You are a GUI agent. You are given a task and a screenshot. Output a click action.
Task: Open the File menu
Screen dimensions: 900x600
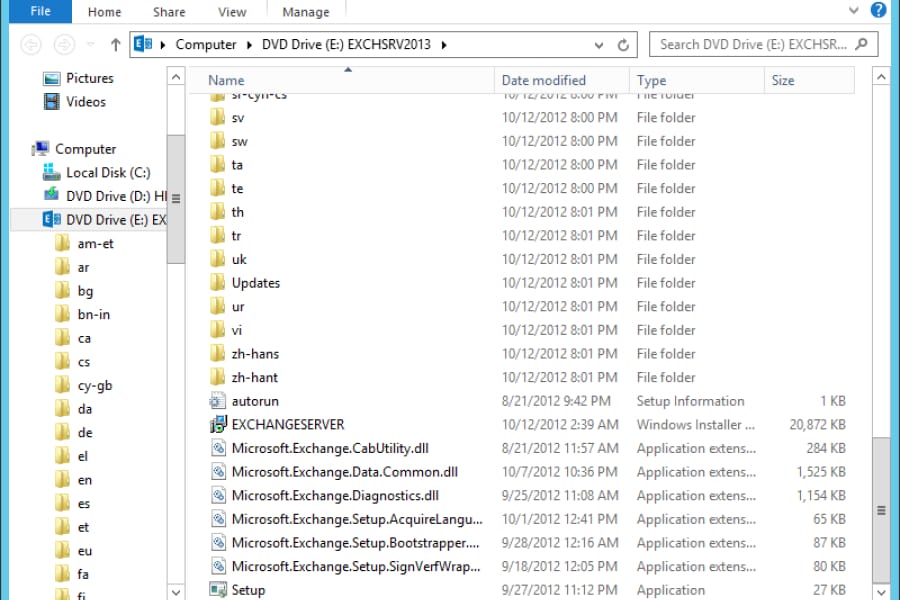click(40, 11)
